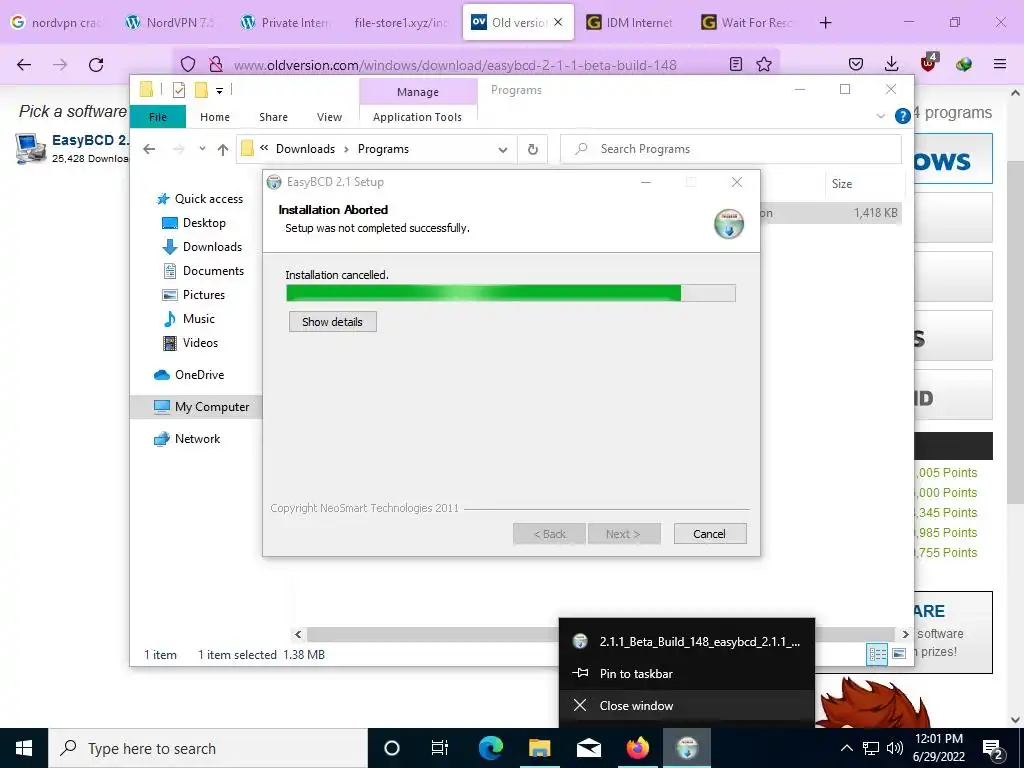The image size is (1024, 768).
Task: Show hidden system tray icons
Action: click(x=846, y=748)
